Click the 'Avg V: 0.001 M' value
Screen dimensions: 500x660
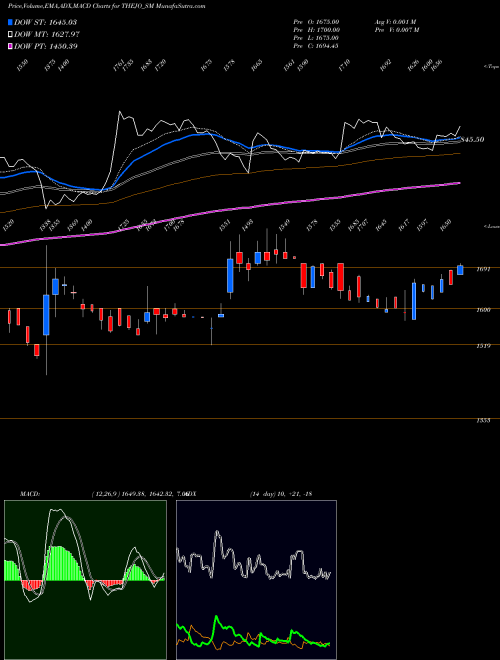[395, 22]
